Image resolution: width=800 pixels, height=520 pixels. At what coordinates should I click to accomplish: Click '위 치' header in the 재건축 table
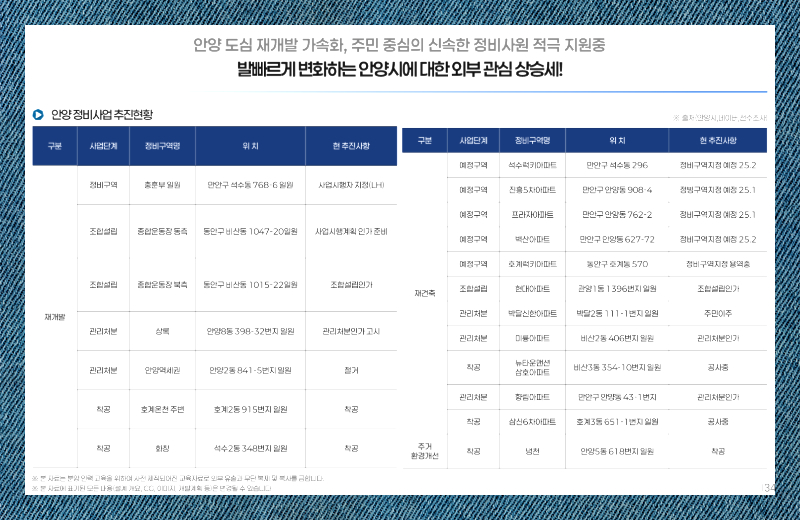[617, 140]
